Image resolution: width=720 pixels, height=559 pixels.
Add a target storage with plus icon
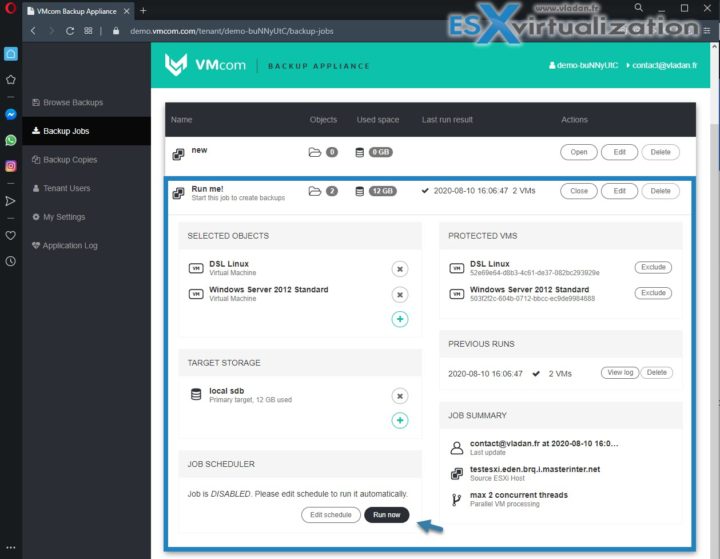point(400,420)
